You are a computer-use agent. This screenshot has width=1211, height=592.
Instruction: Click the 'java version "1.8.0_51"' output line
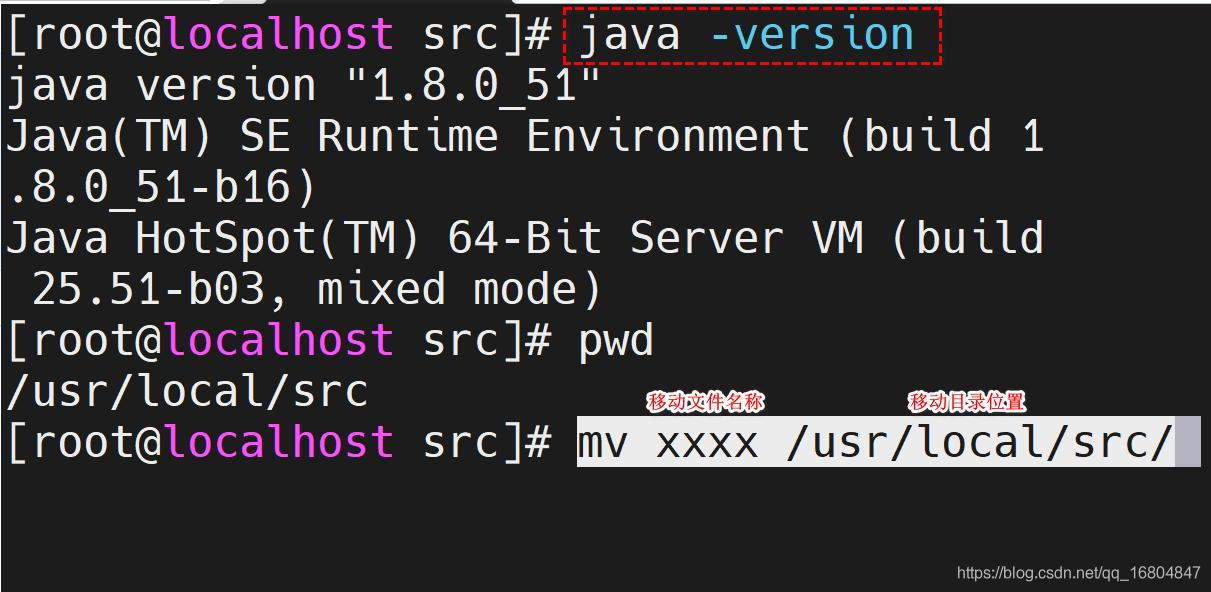(x=303, y=86)
